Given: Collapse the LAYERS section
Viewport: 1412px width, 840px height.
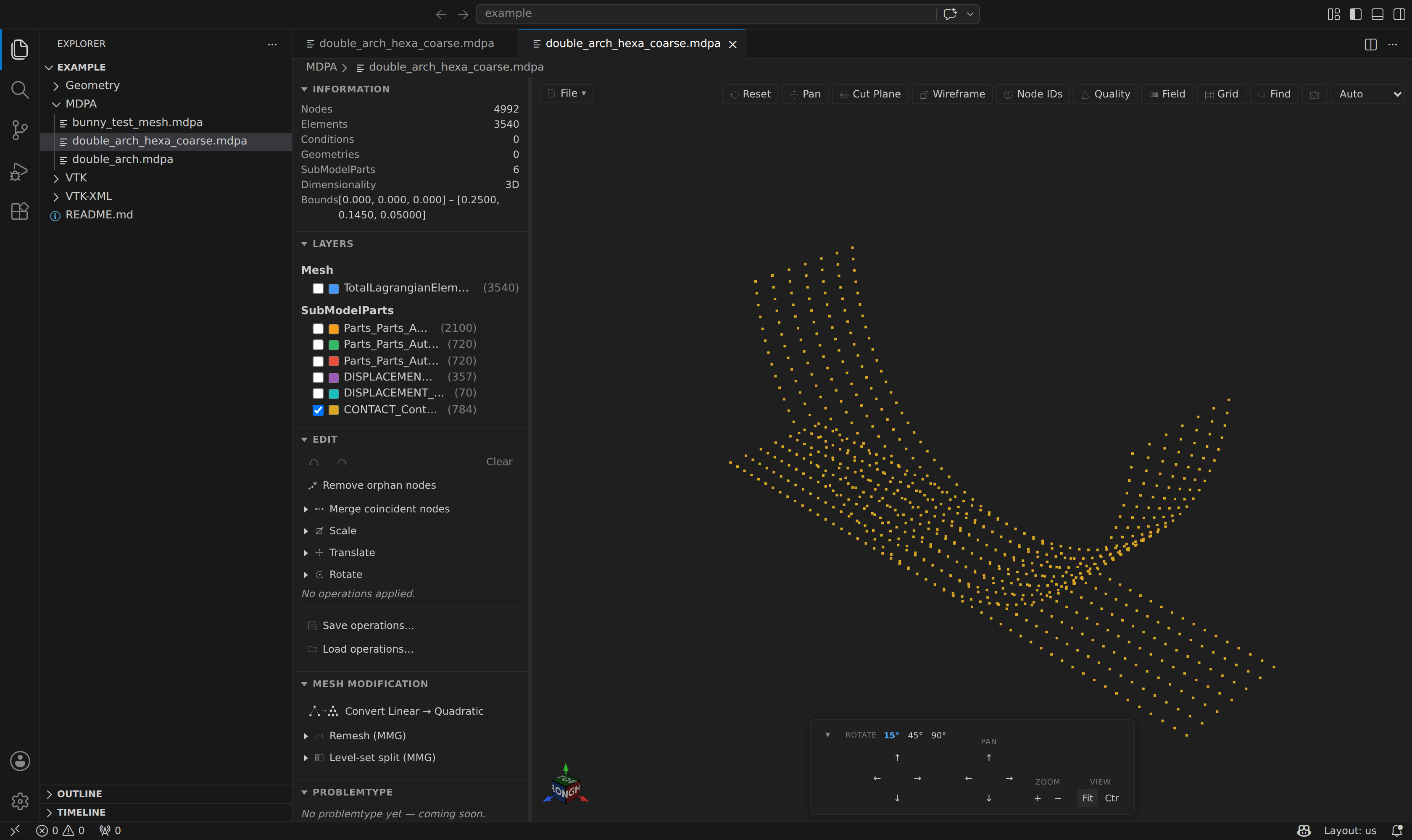Looking at the screenshot, I should point(327,244).
